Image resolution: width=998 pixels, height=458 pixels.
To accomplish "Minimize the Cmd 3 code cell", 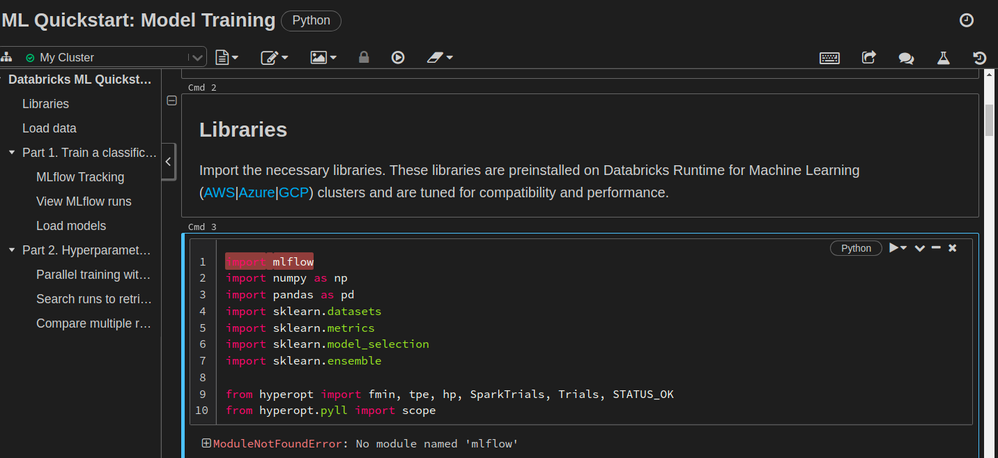I will pos(936,248).
